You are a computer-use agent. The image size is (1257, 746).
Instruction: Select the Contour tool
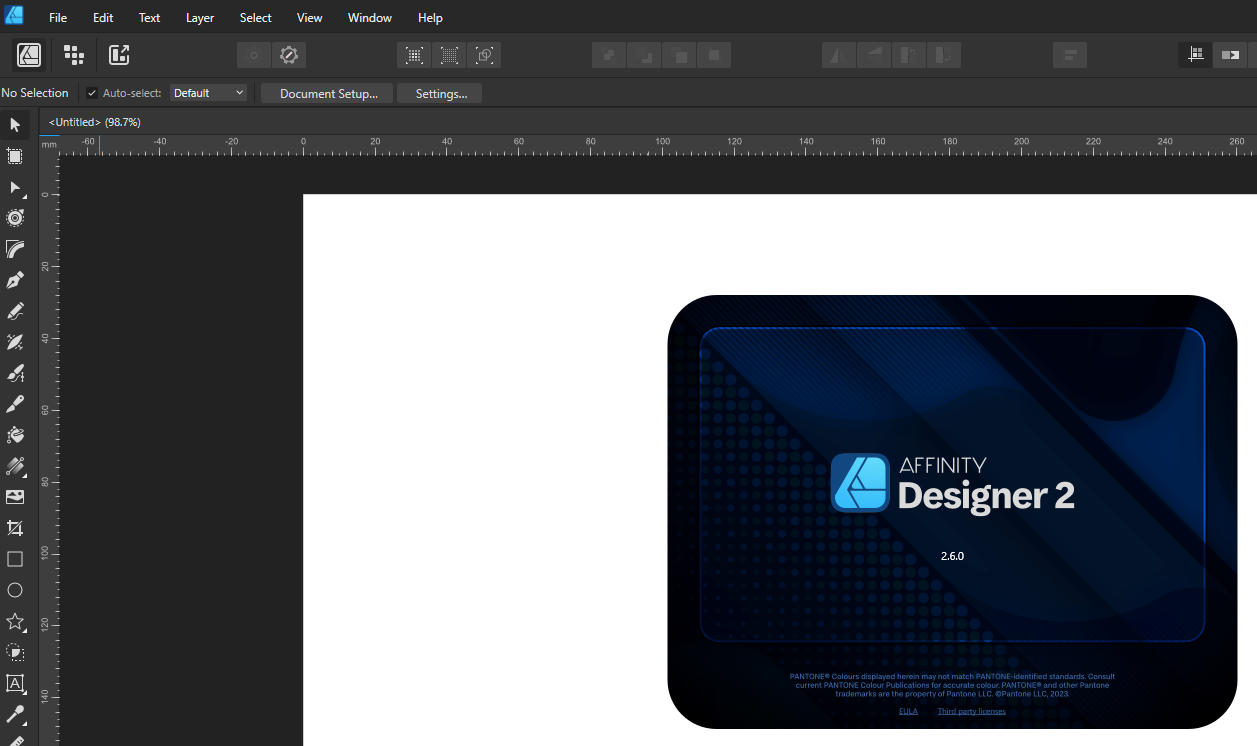(x=15, y=218)
